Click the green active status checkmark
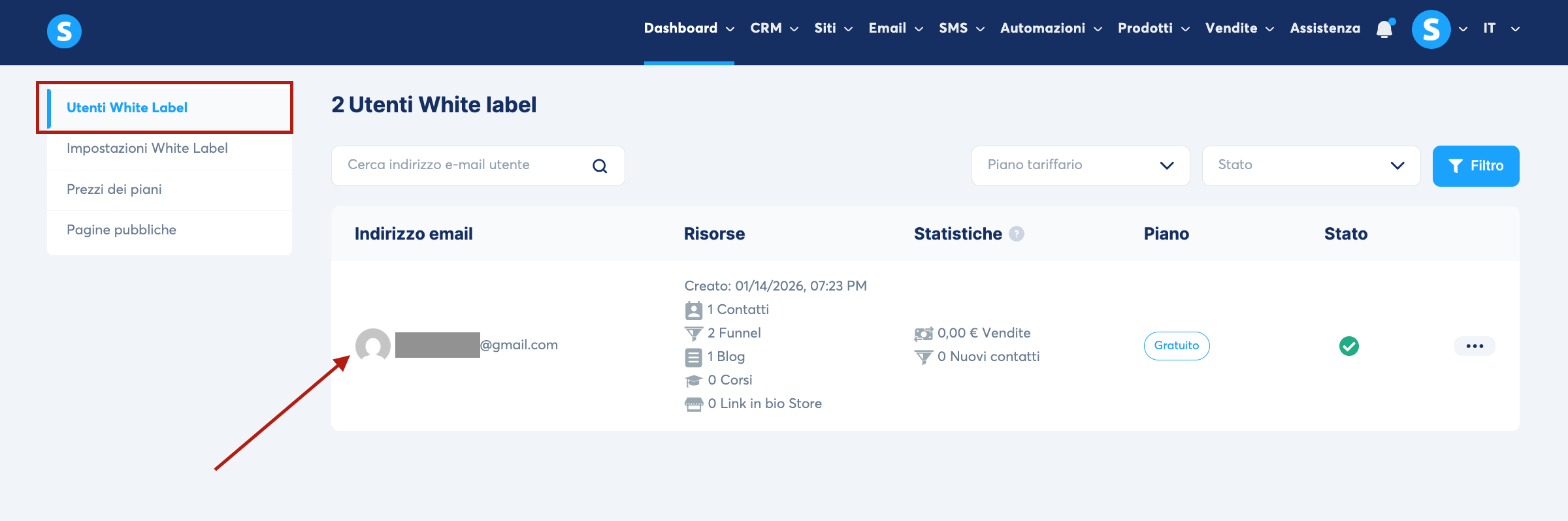This screenshot has width=1568, height=521. [1349, 345]
